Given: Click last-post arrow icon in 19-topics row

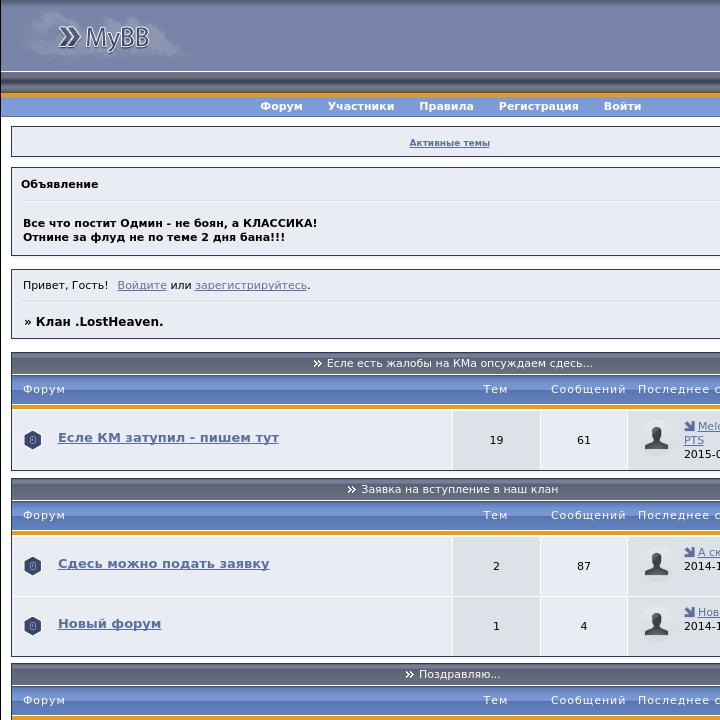Looking at the screenshot, I should 690,427.
